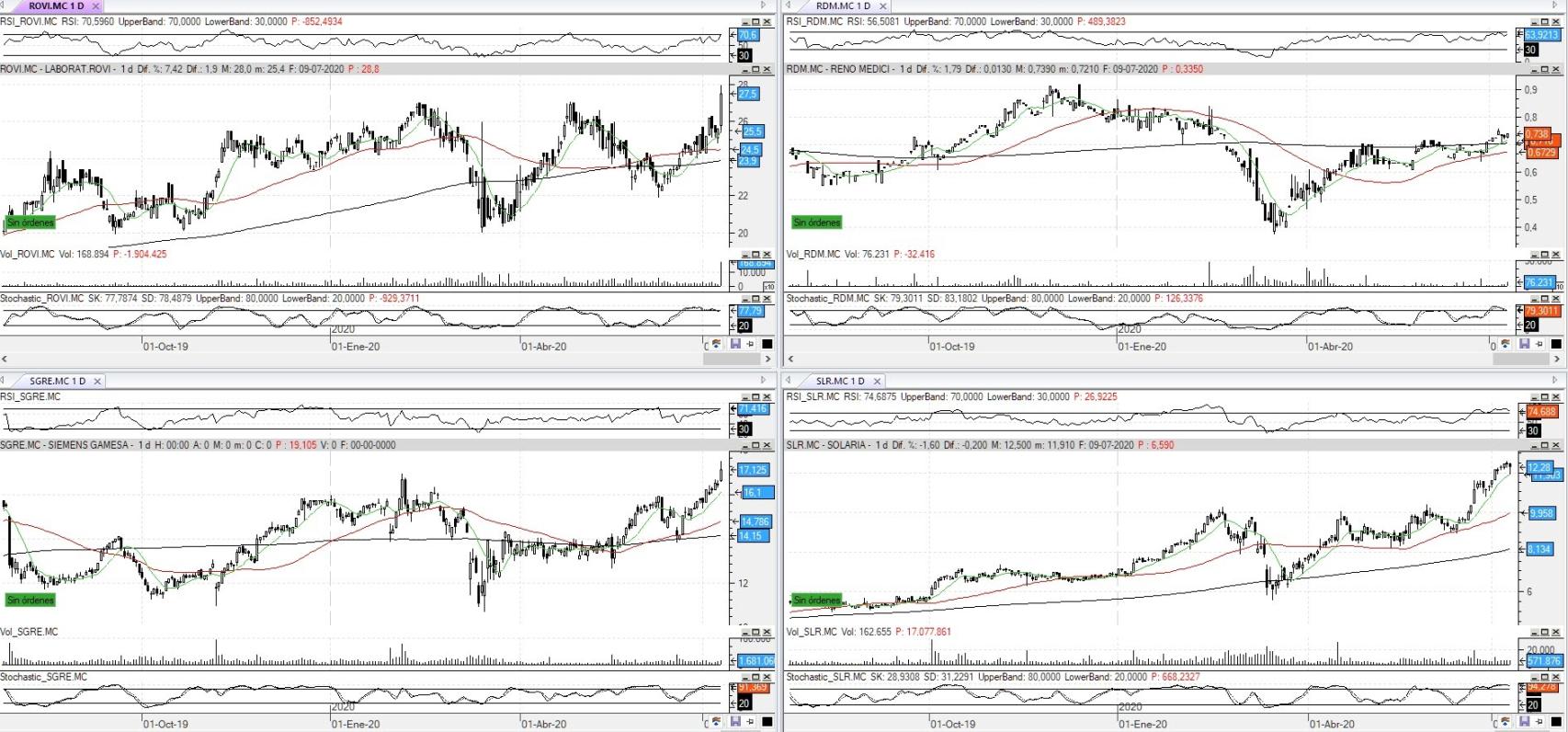Maximize the Stochastic_SGRE.MC panel
1568x732 pixels.
point(756,677)
